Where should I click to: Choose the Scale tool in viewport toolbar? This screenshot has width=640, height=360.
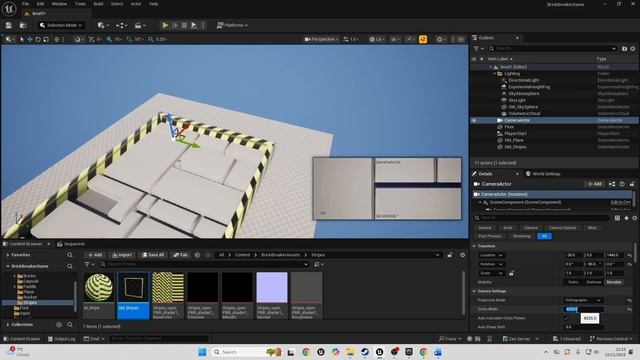pyautogui.click(x=46, y=39)
